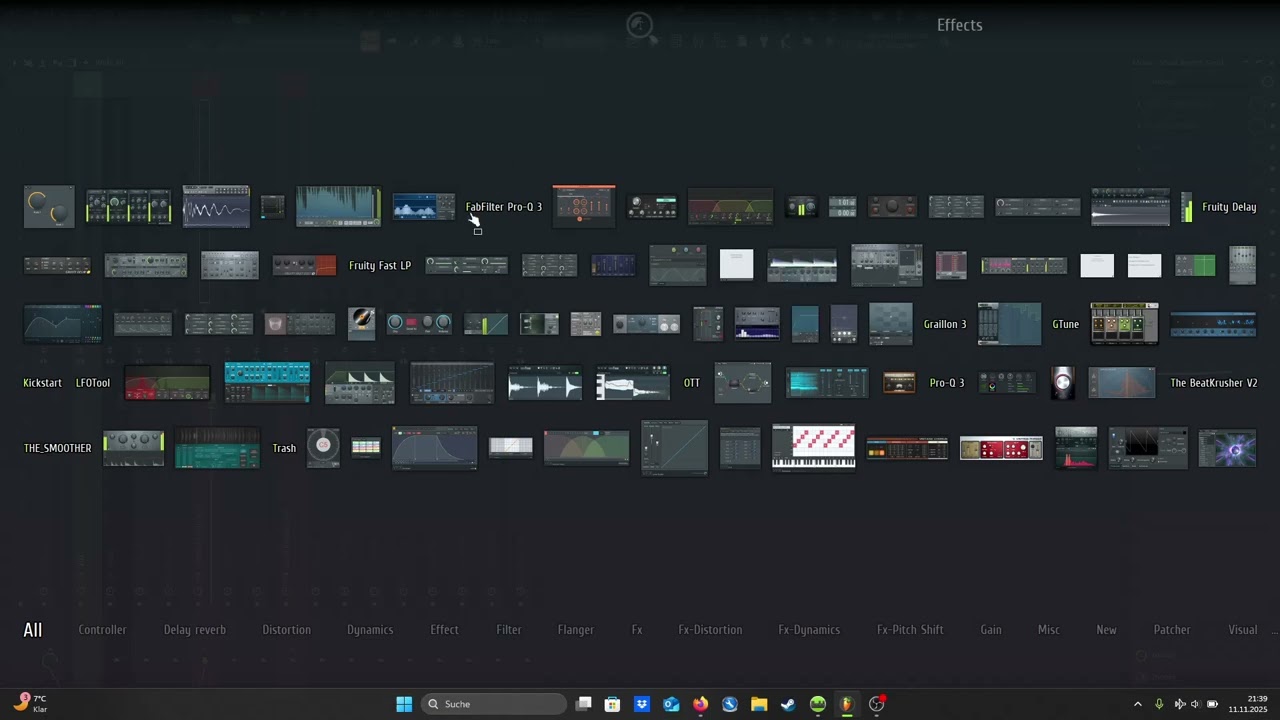Pick the red-green thumbnail beside LFOTool
Image resolution: width=1280 pixels, height=720 pixels.
[167, 383]
